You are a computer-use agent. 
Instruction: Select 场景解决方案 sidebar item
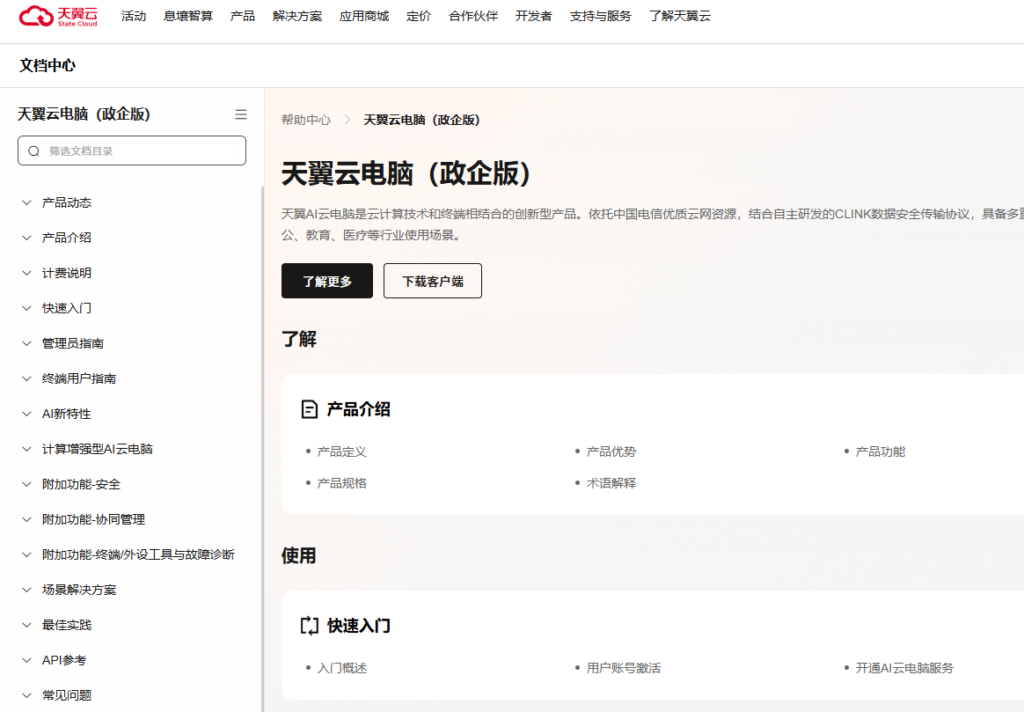click(79, 590)
